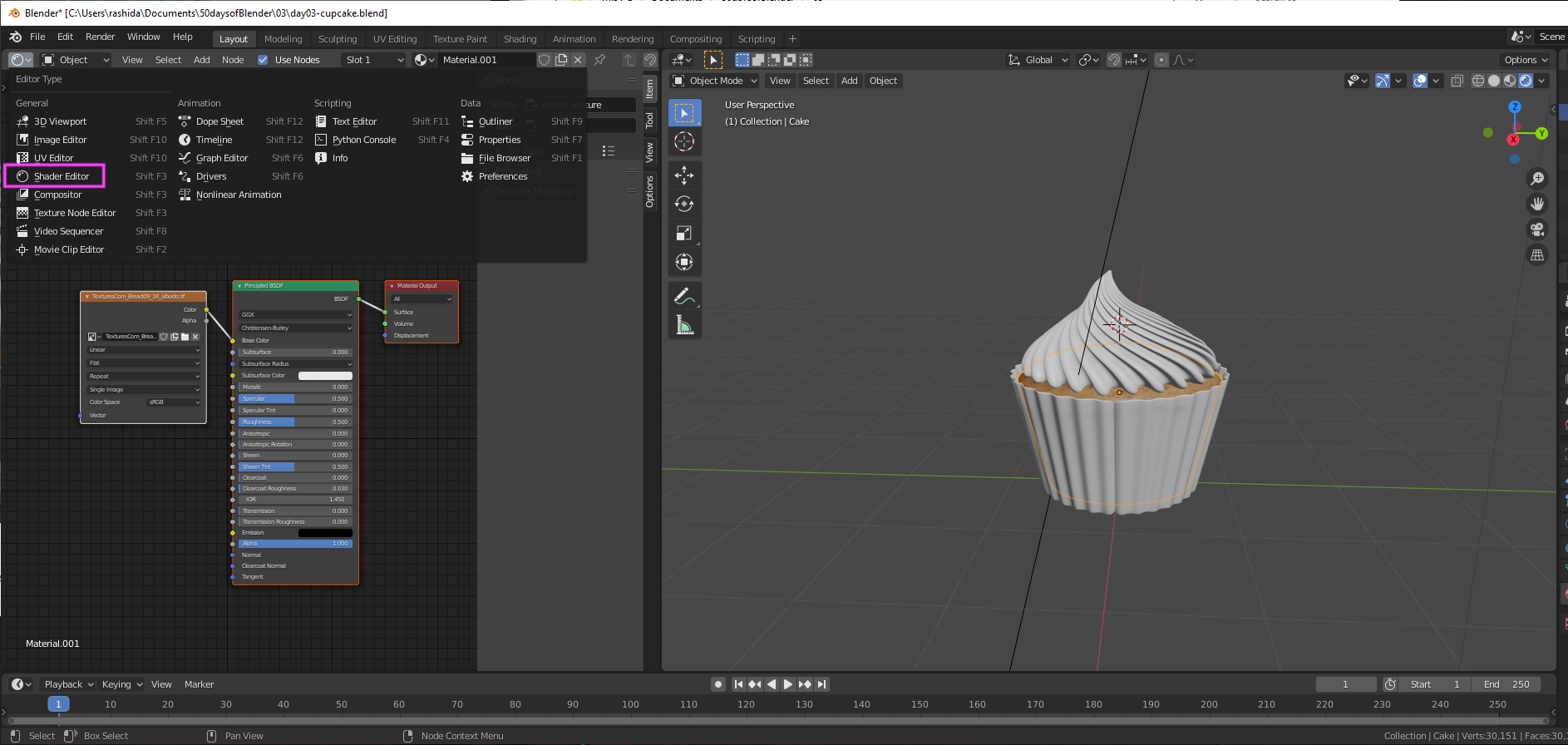The height and width of the screenshot is (745, 1568).
Task: Select the Rotate tool in viewport toolbar
Action: (x=684, y=204)
